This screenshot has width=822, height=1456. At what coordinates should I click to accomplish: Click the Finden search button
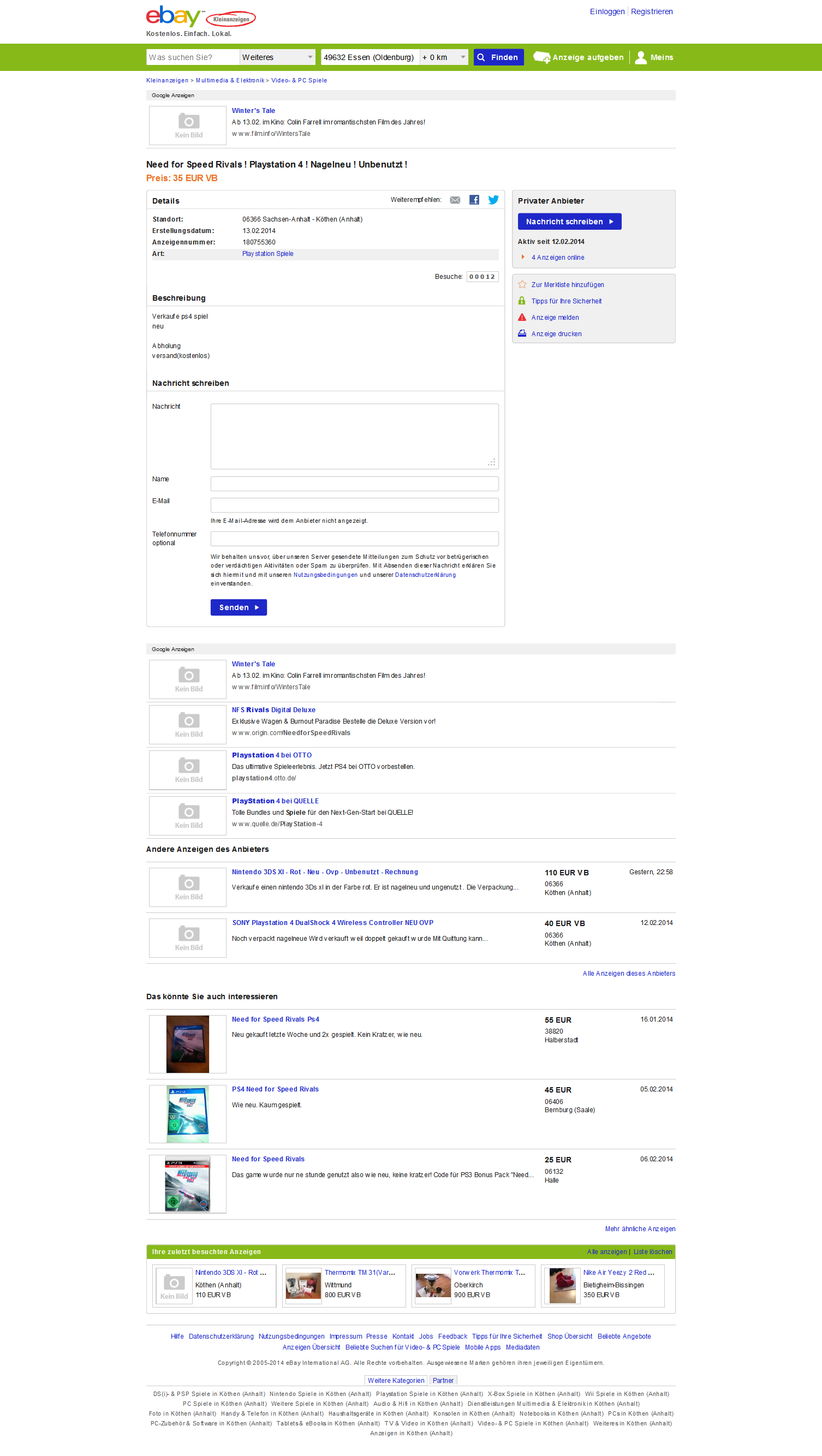coord(499,58)
